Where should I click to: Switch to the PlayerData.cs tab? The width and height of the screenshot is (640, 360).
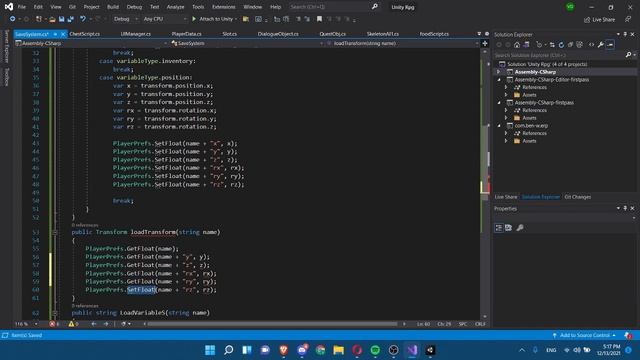click(x=187, y=34)
